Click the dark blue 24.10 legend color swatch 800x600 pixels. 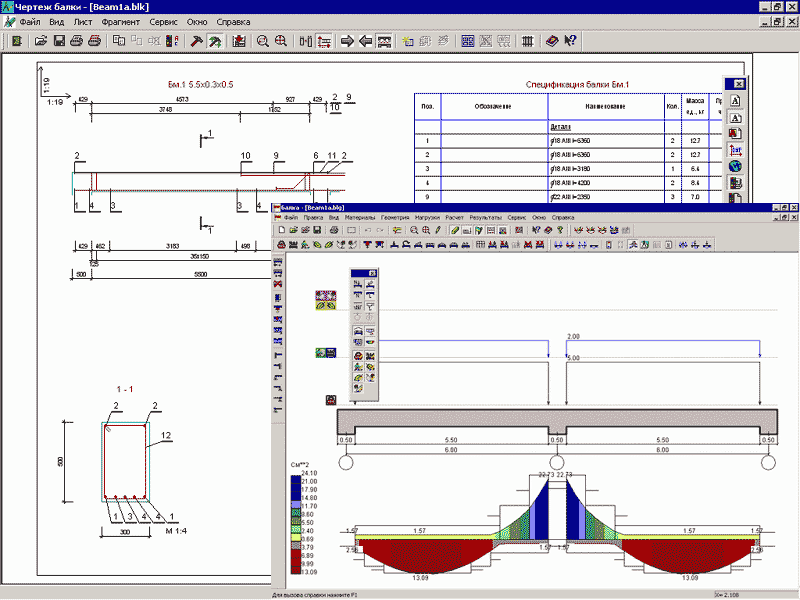[x=295, y=480]
